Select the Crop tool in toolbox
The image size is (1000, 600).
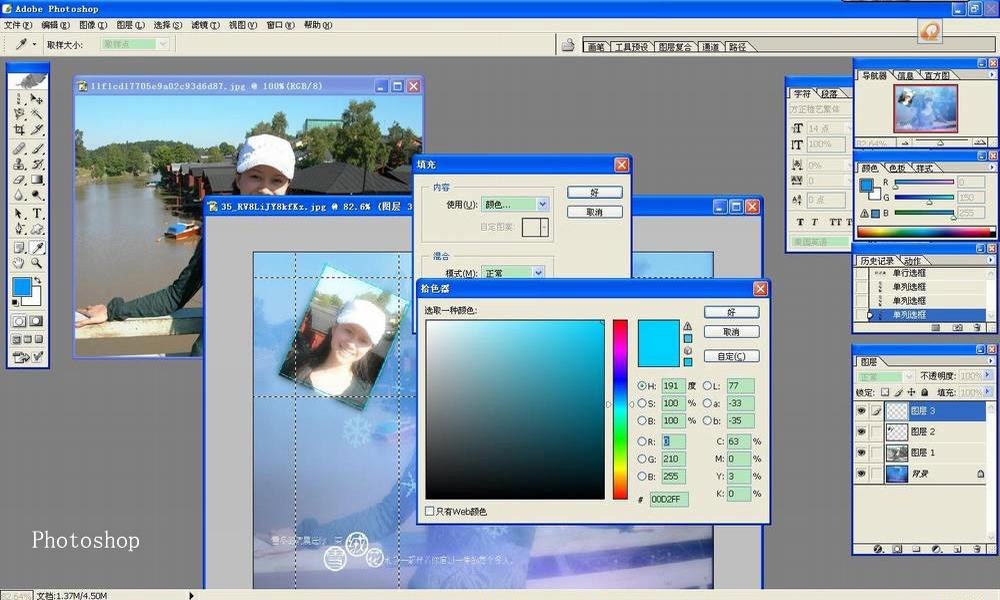point(20,130)
